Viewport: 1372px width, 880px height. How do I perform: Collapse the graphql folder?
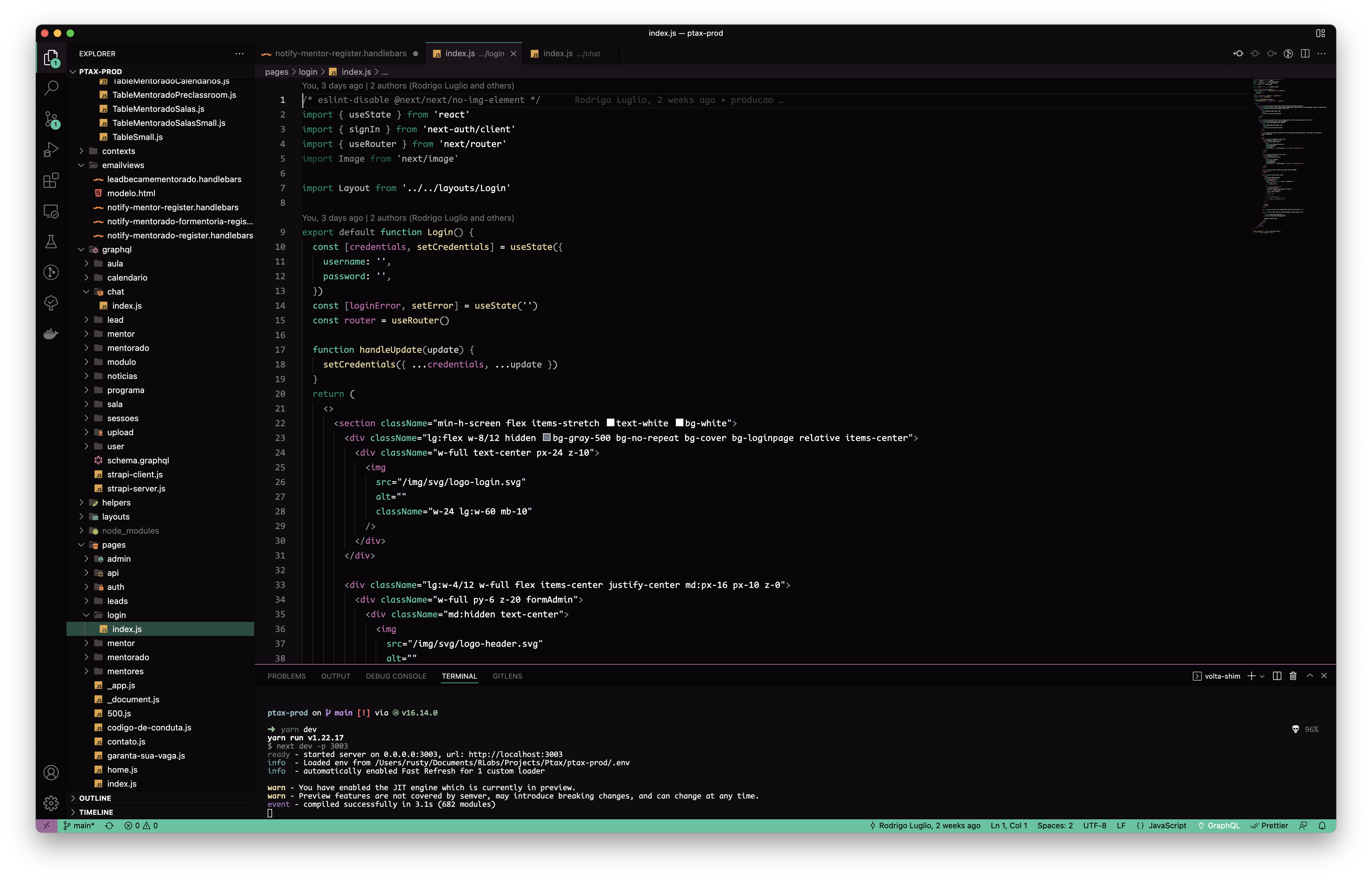(117, 250)
